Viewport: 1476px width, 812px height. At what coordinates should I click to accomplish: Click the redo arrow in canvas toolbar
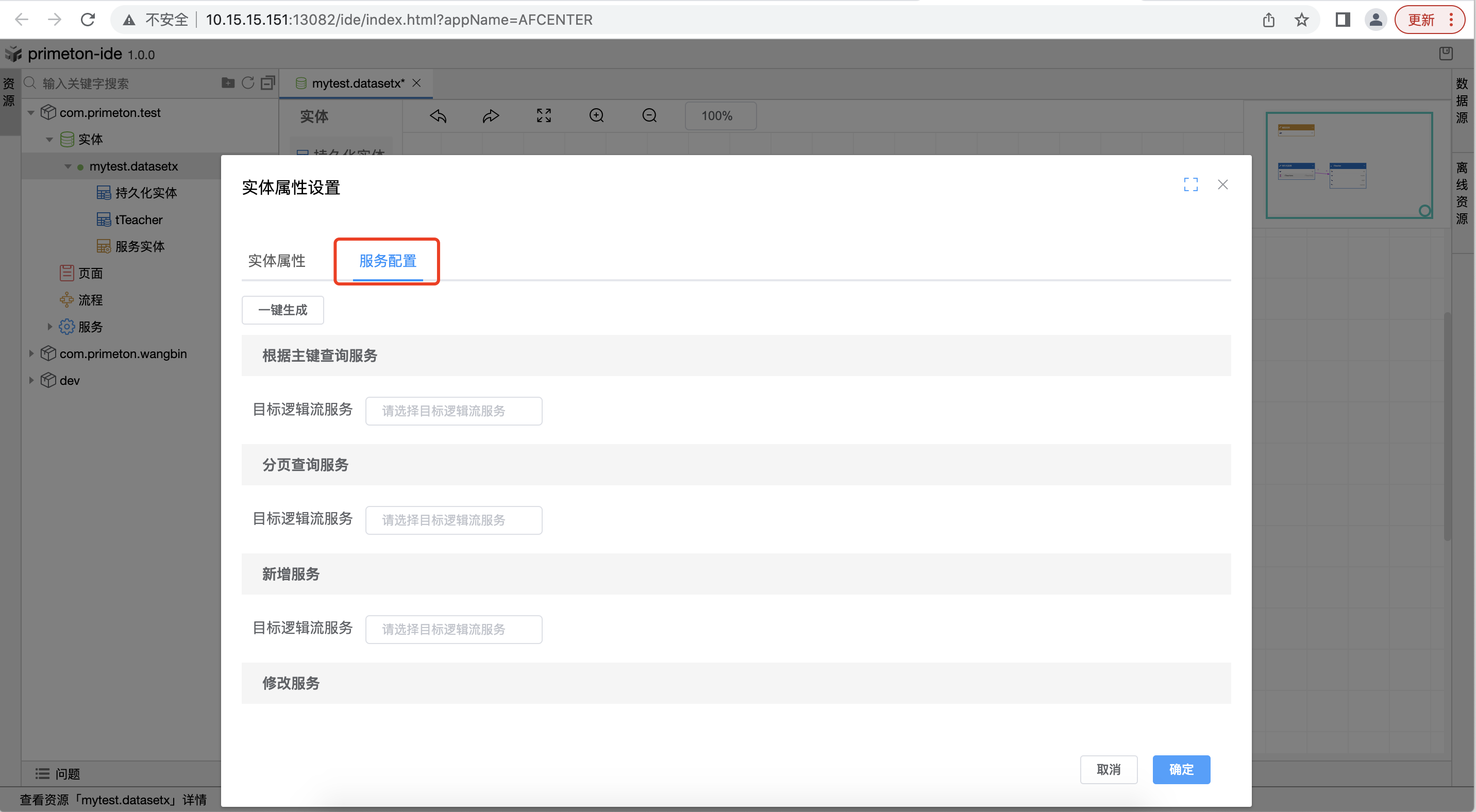click(x=491, y=116)
